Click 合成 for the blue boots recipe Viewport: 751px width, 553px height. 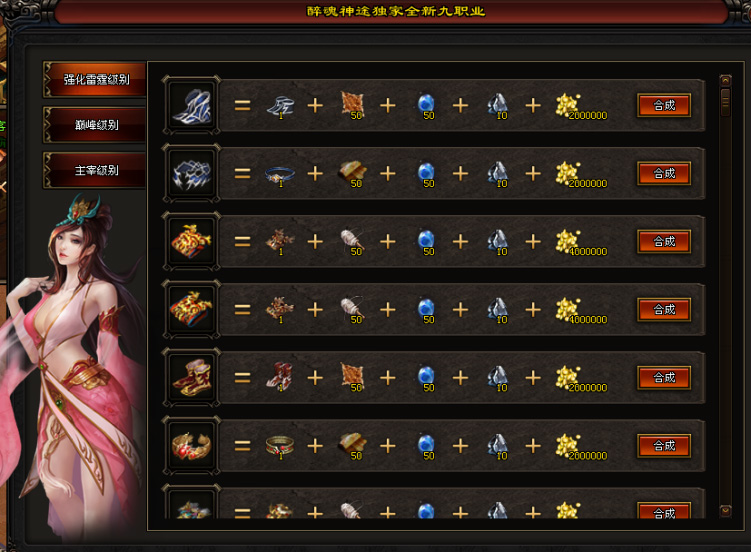click(664, 105)
